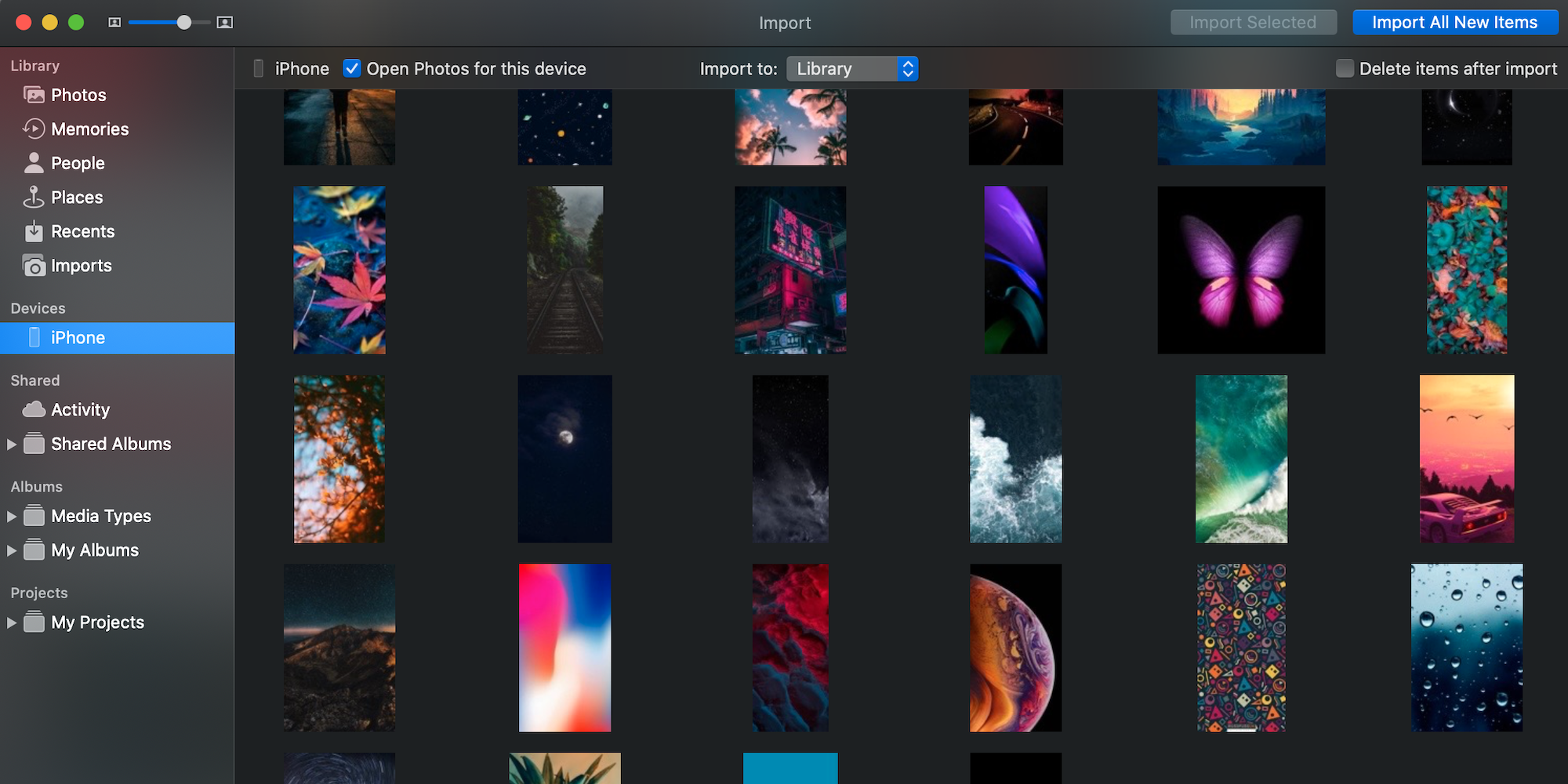Click the small thumbnail size icon

[114, 23]
